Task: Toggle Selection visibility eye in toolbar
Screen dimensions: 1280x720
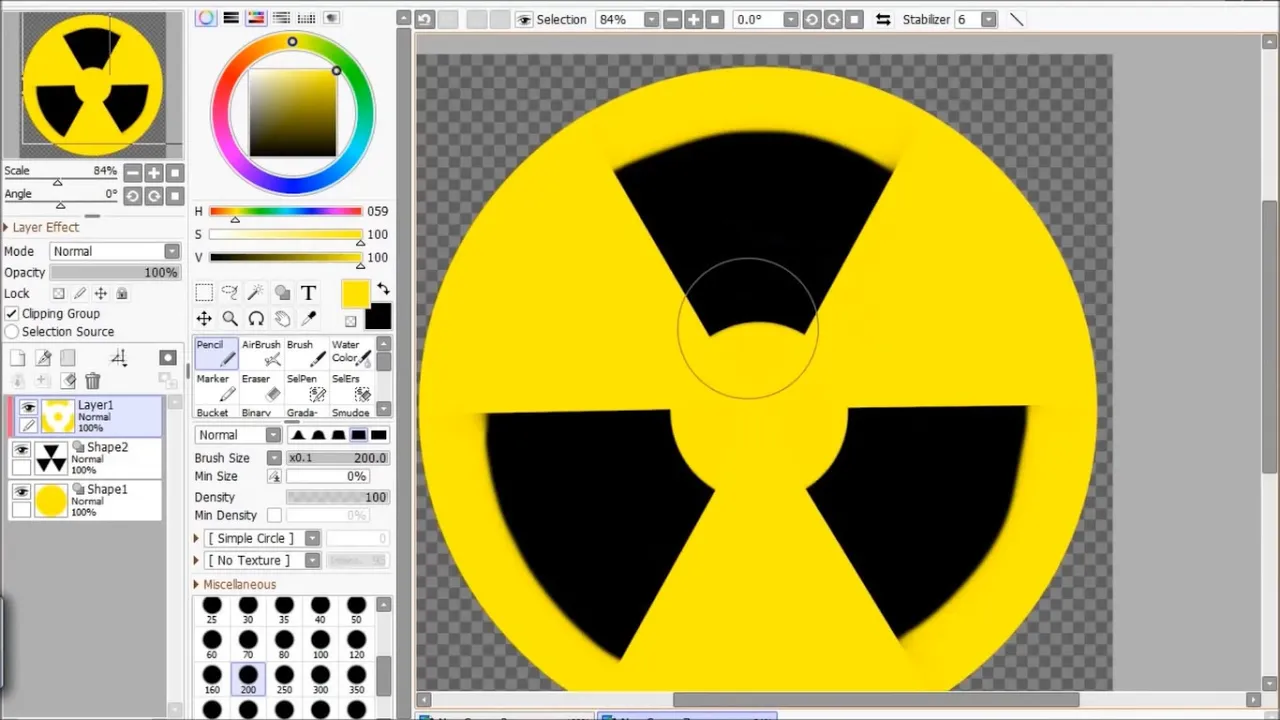Action: pyautogui.click(x=524, y=19)
